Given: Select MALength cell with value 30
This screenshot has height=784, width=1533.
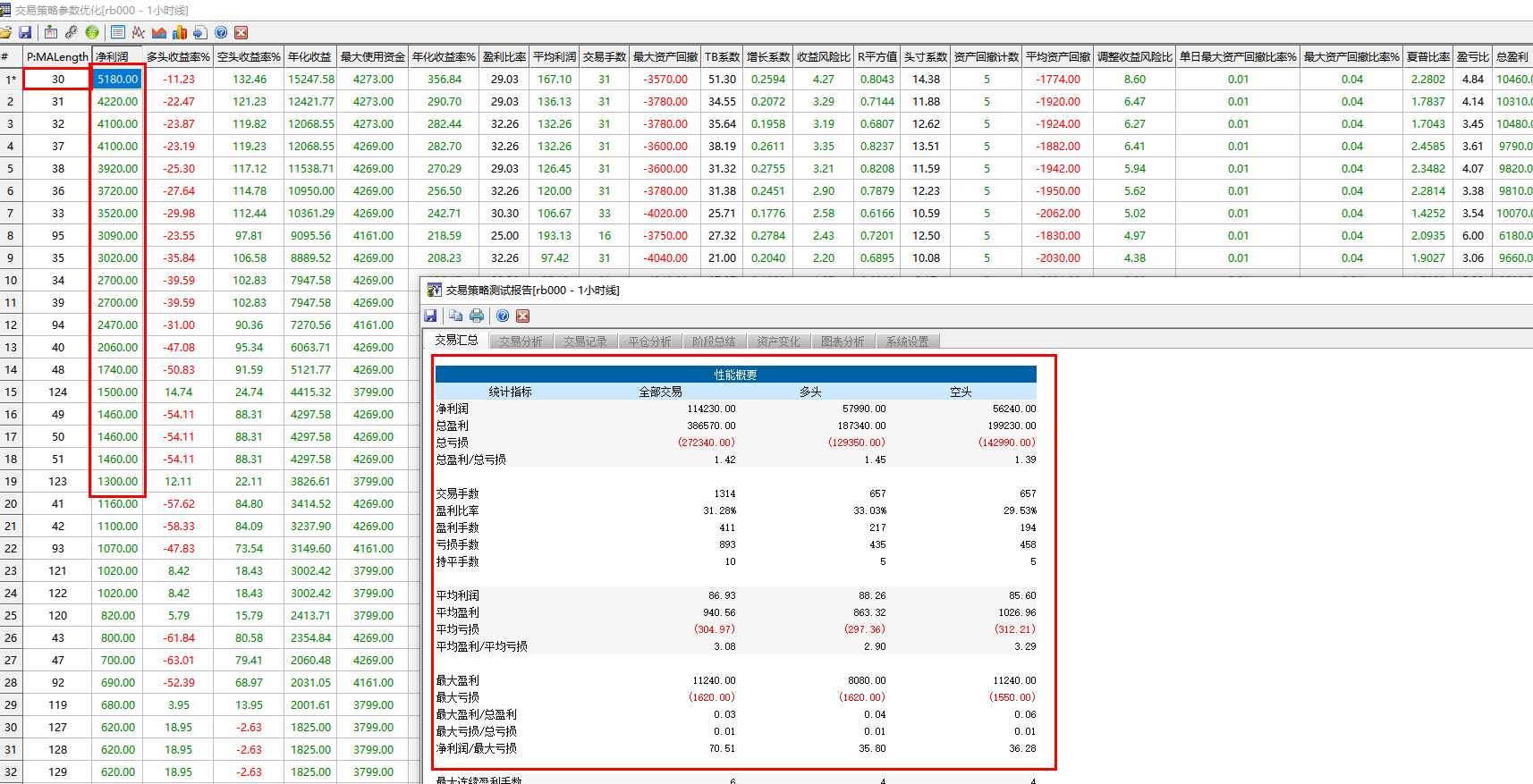Looking at the screenshot, I should pyautogui.click(x=57, y=79).
